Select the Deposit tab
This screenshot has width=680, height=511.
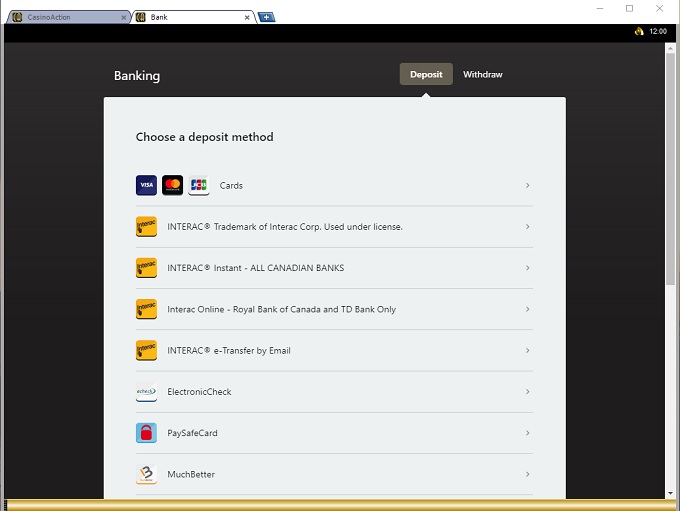pos(426,75)
